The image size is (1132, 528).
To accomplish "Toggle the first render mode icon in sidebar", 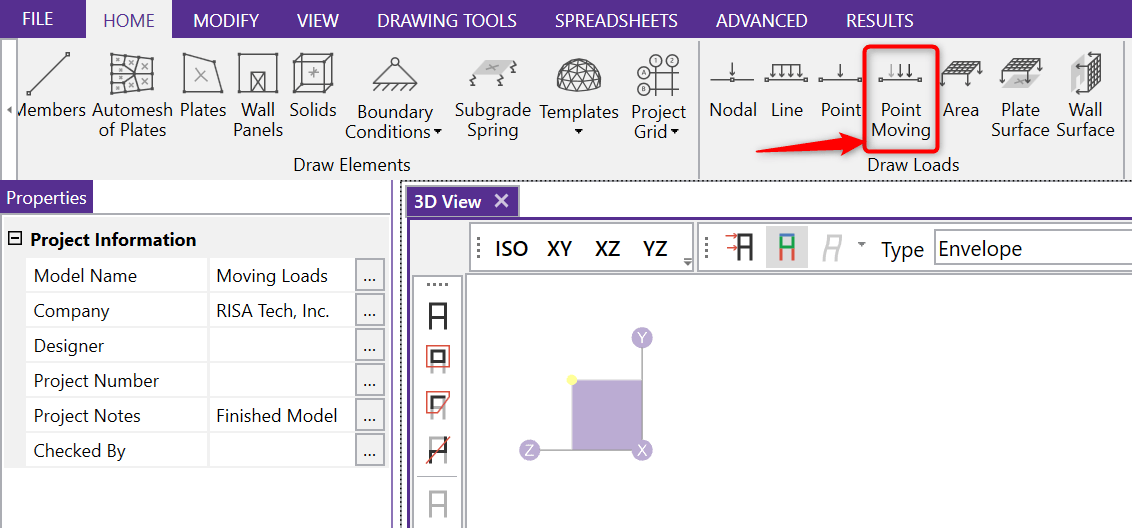I will pyautogui.click(x=438, y=318).
